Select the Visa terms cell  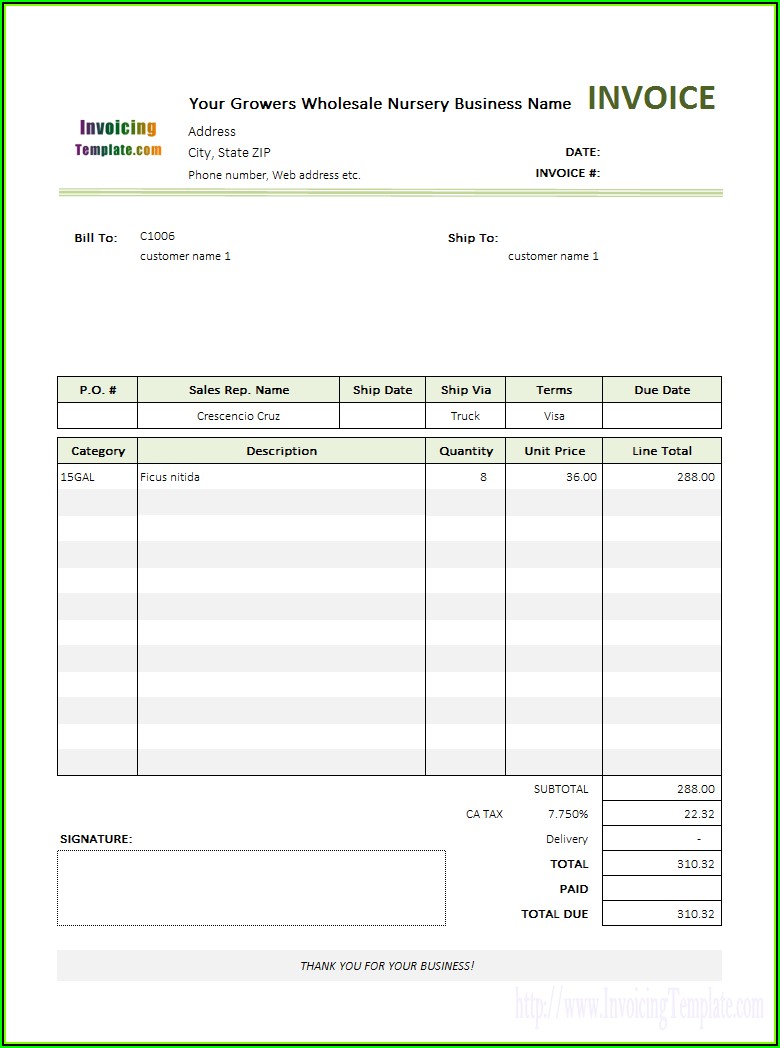pyautogui.click(x=554, y=416)
